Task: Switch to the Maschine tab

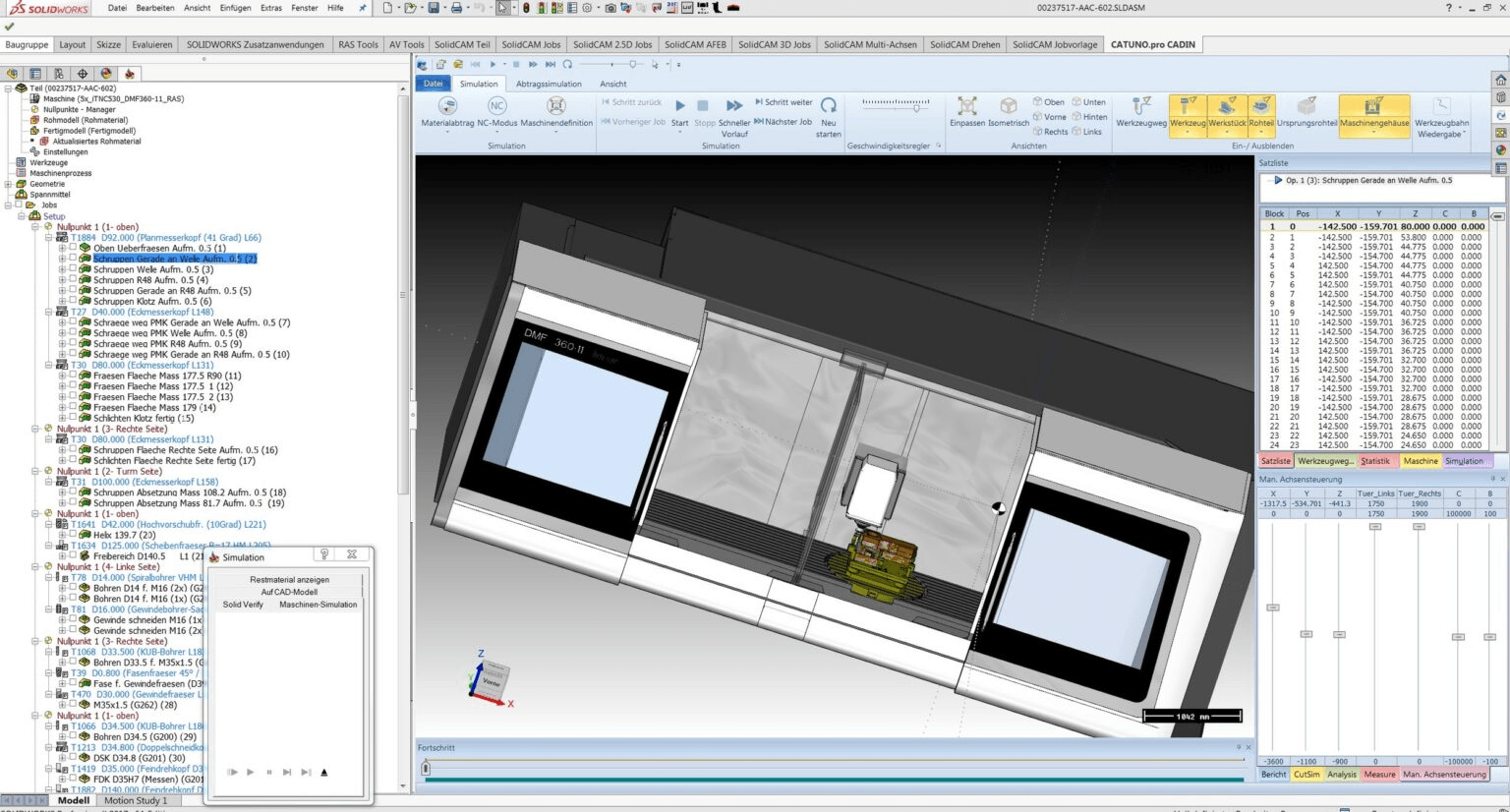Action: tap(1420, 460)
